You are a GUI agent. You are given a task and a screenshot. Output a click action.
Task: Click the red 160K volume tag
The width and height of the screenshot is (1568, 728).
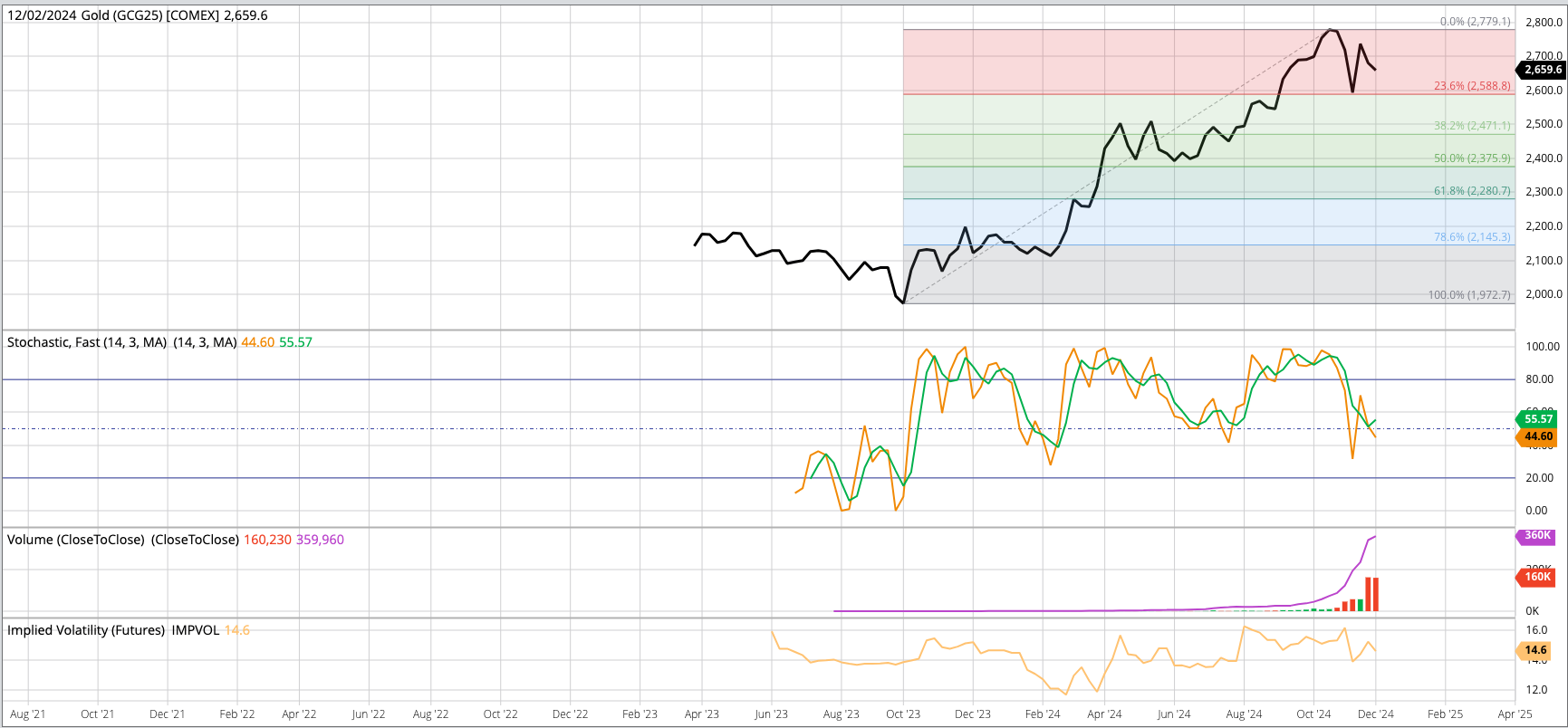1537,577
